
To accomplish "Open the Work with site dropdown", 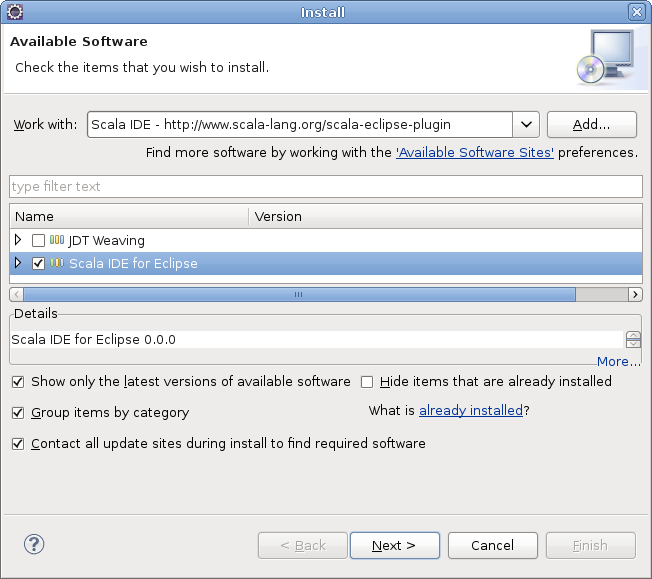I will coord(526,124).
